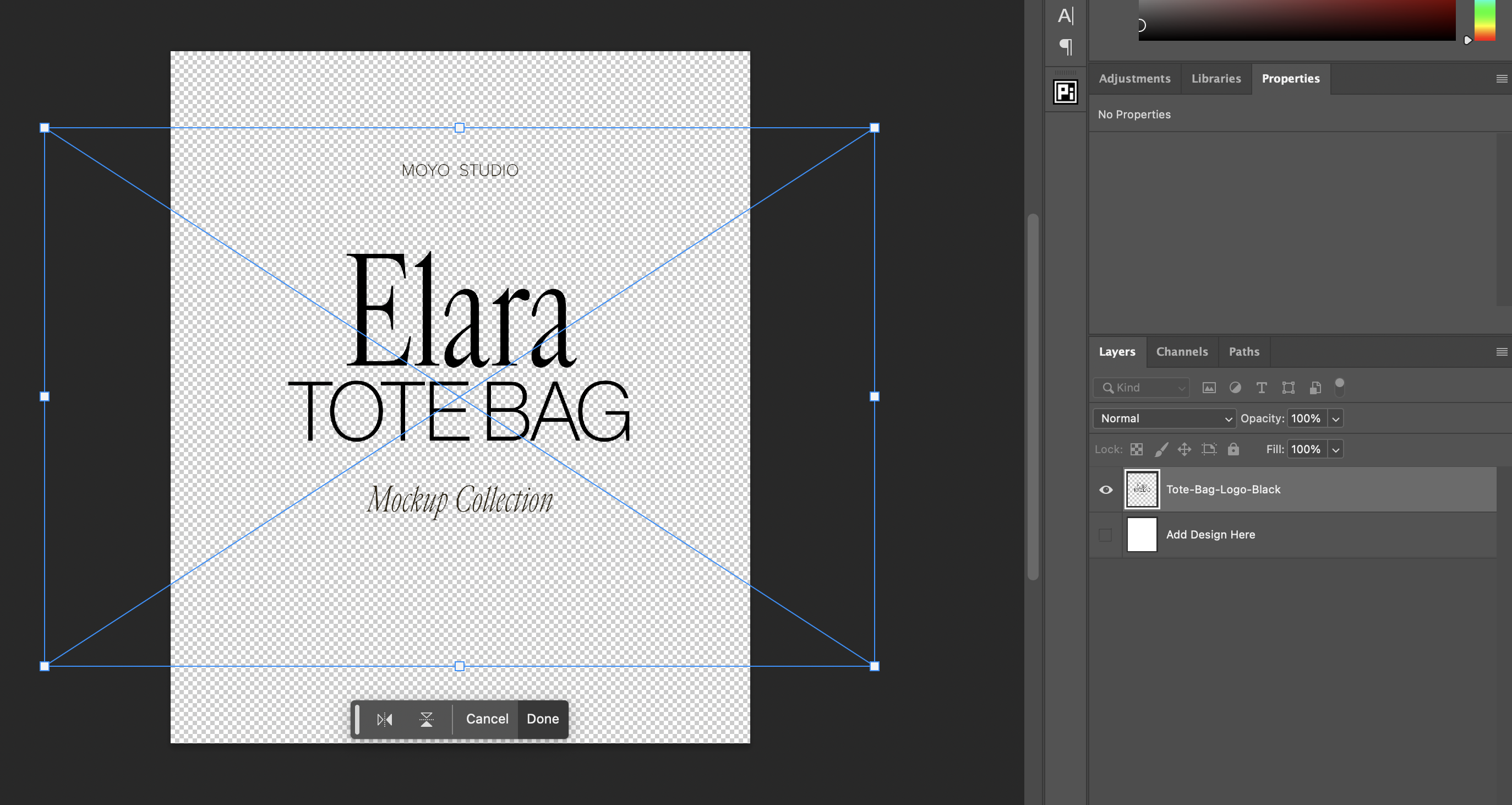Click the flip vertical icon in transform bar

click(x=427, y=719)
